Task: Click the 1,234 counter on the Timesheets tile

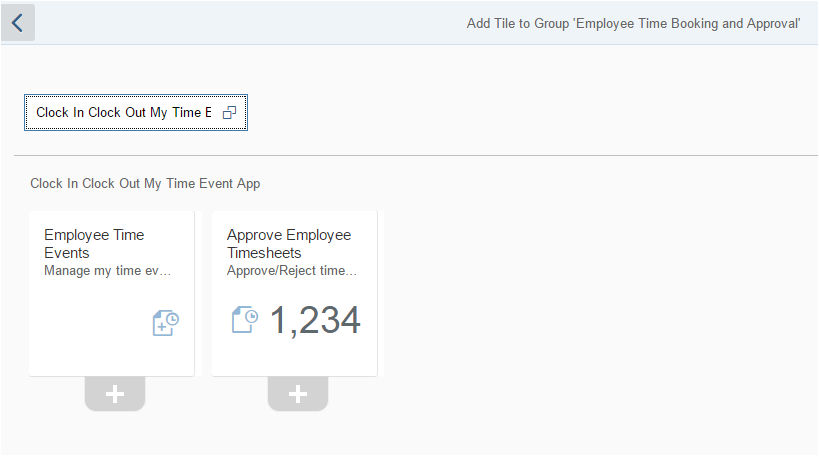Action: click(x=315, y=320)
